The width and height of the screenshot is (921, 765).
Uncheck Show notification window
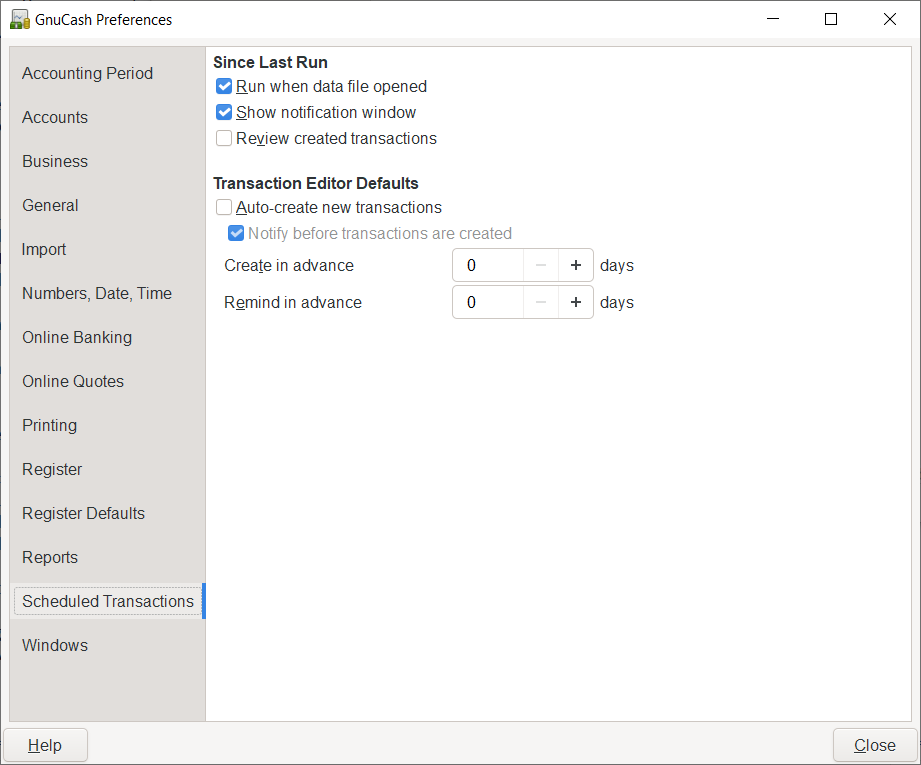(x=224, y=113)
